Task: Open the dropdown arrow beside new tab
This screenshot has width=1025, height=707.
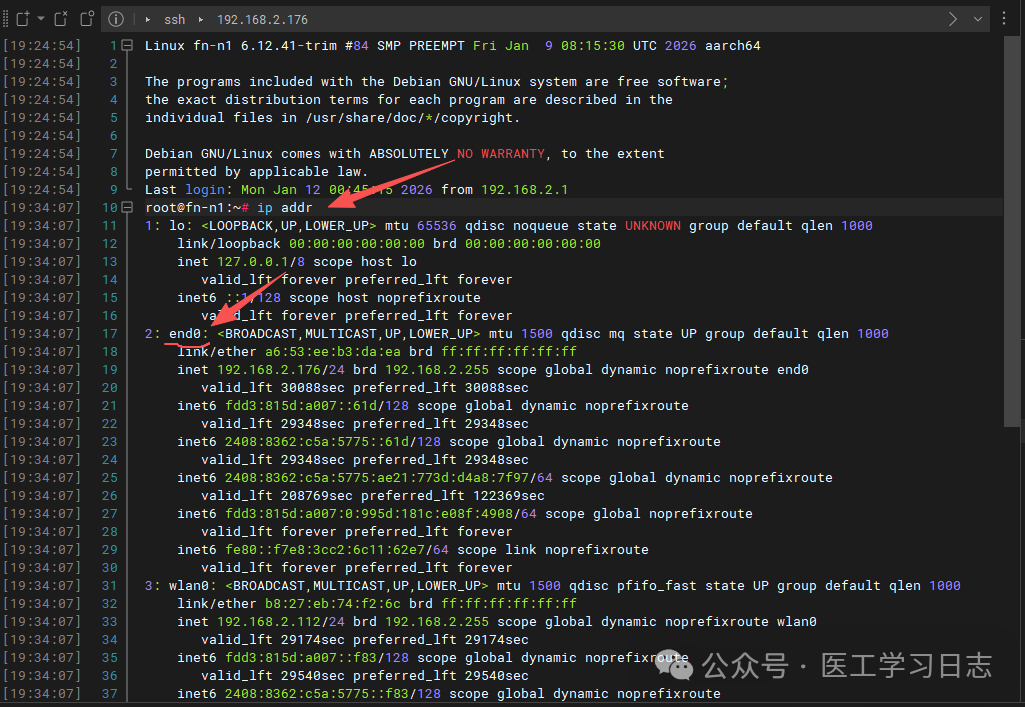Action: pyautogui.click(x=41, y=19)
